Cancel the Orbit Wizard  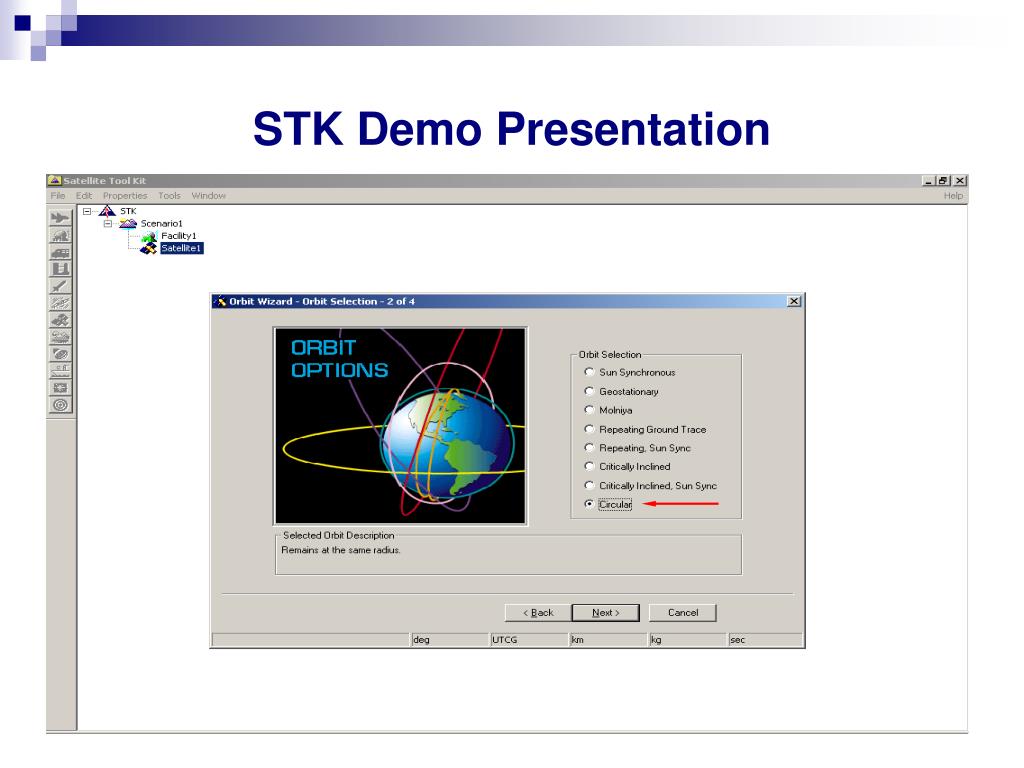click(682, 613)
